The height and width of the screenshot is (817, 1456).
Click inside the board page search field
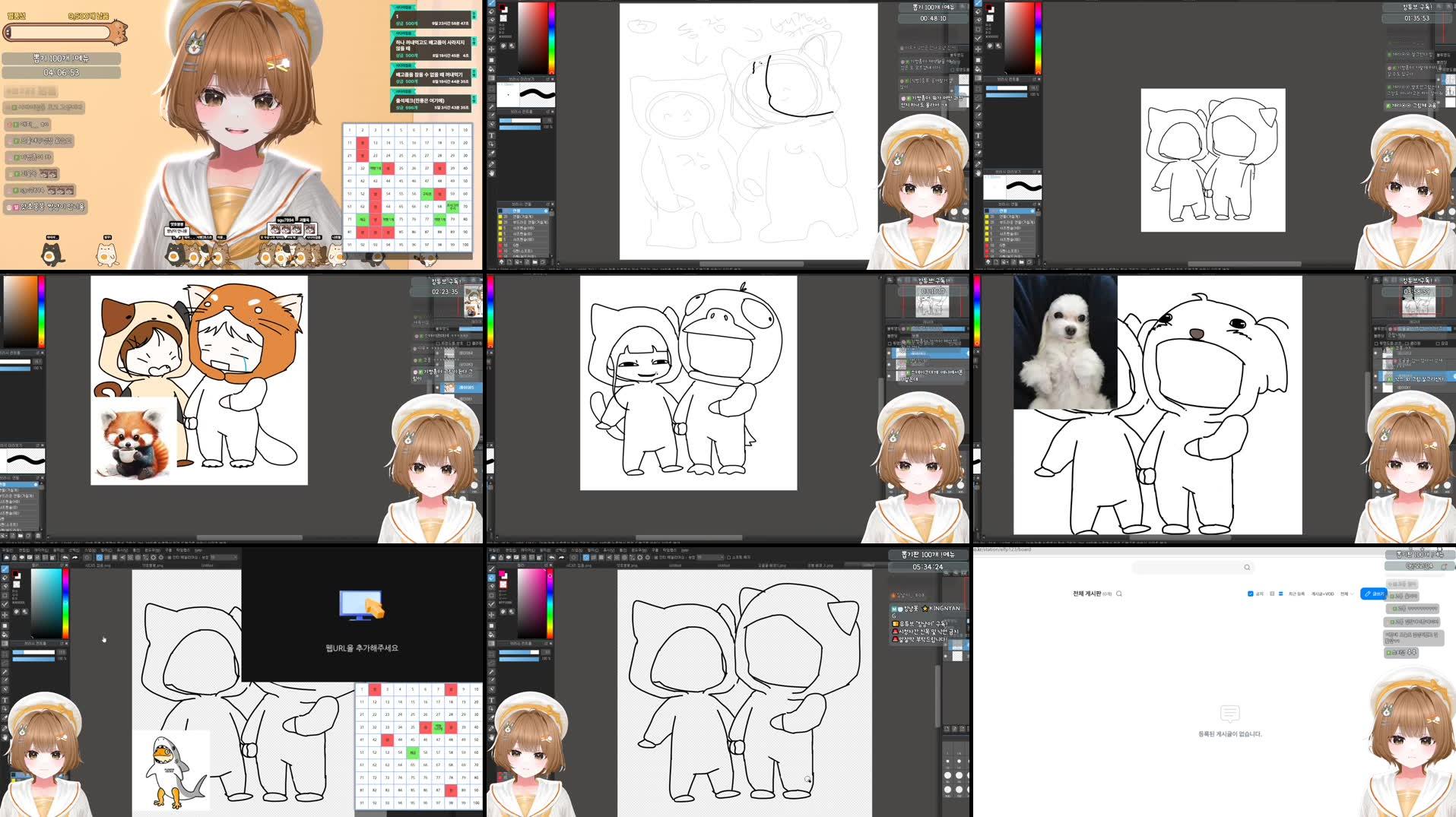1186,567
